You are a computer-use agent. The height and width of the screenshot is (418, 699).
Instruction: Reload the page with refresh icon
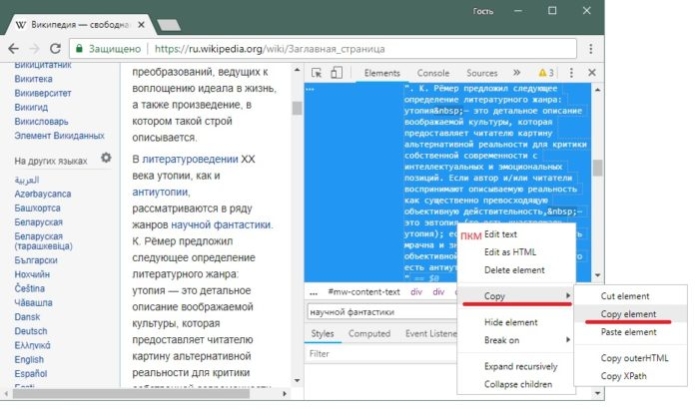(55, 49)
